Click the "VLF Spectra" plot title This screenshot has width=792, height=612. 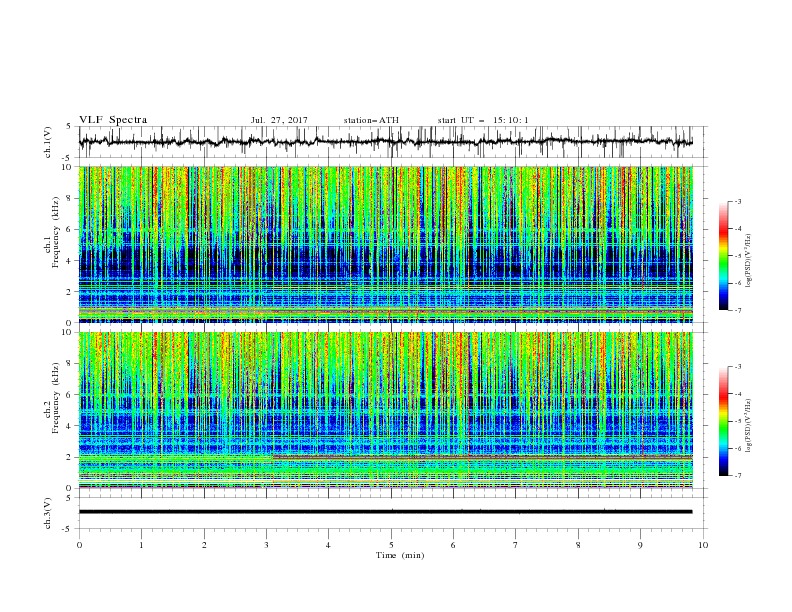click(113, 120)
